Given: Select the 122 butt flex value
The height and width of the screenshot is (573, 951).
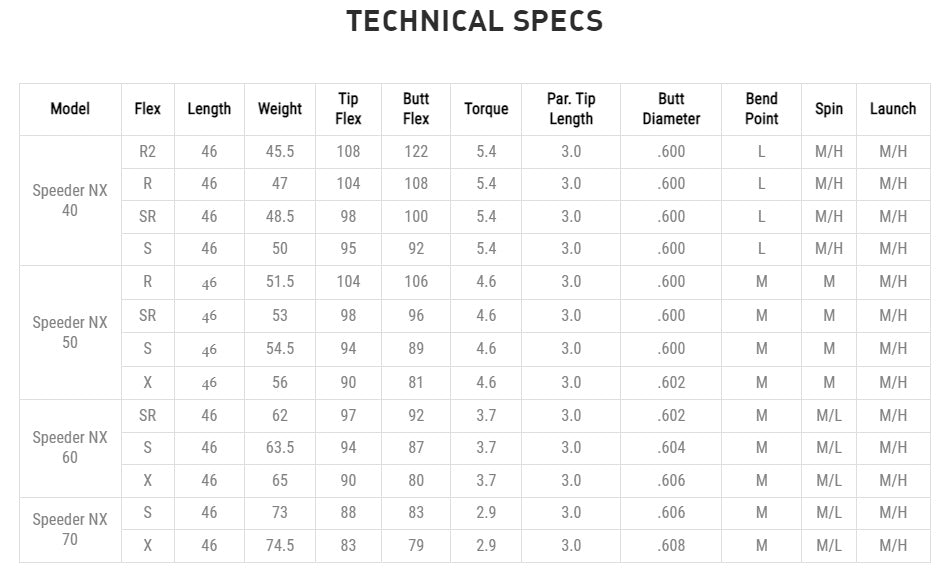Looking at the screenshot, I should (416, 152).
